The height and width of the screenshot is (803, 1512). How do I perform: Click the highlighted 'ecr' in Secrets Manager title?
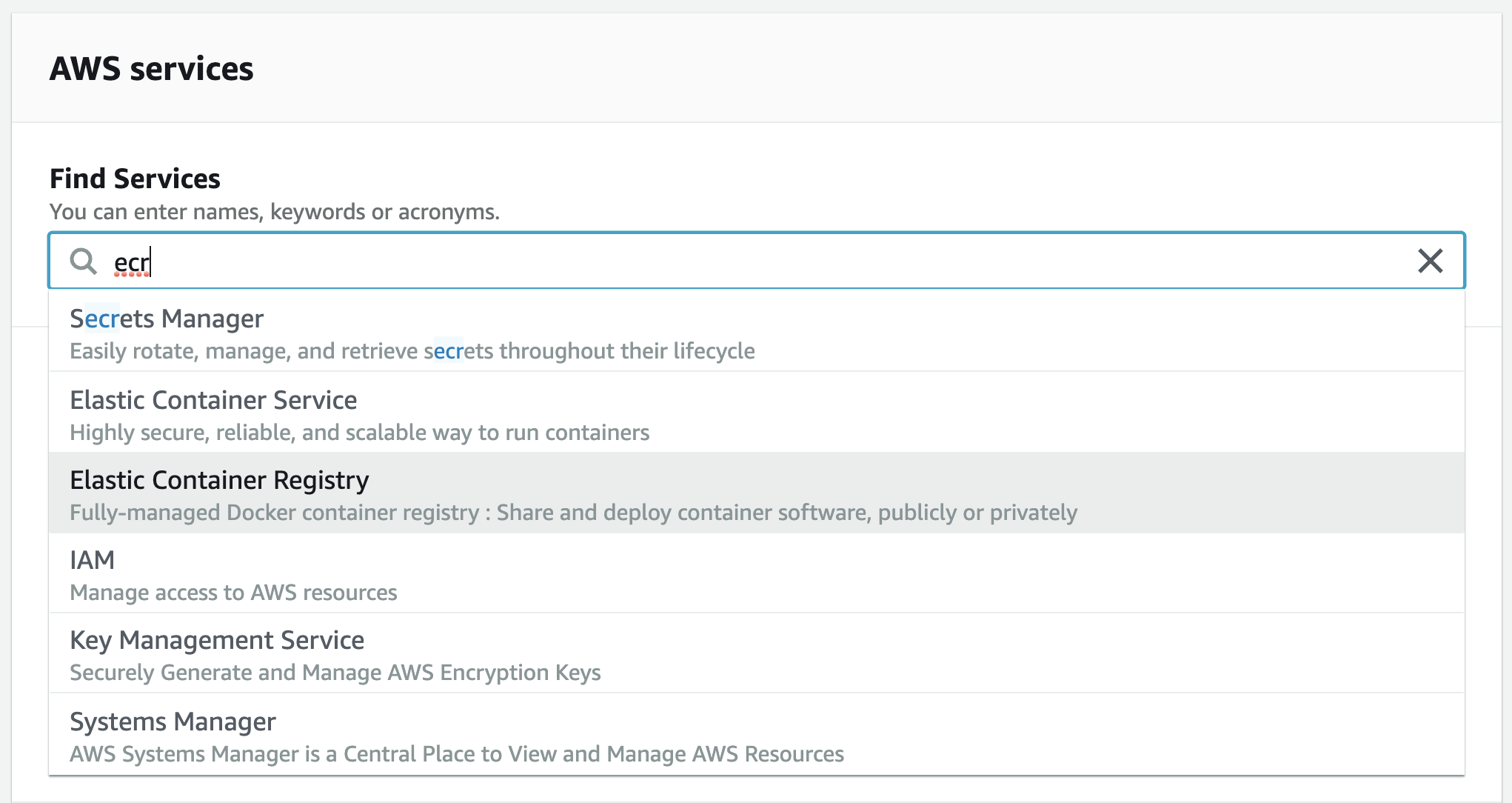pyautogui.click(x=102, y=319)
